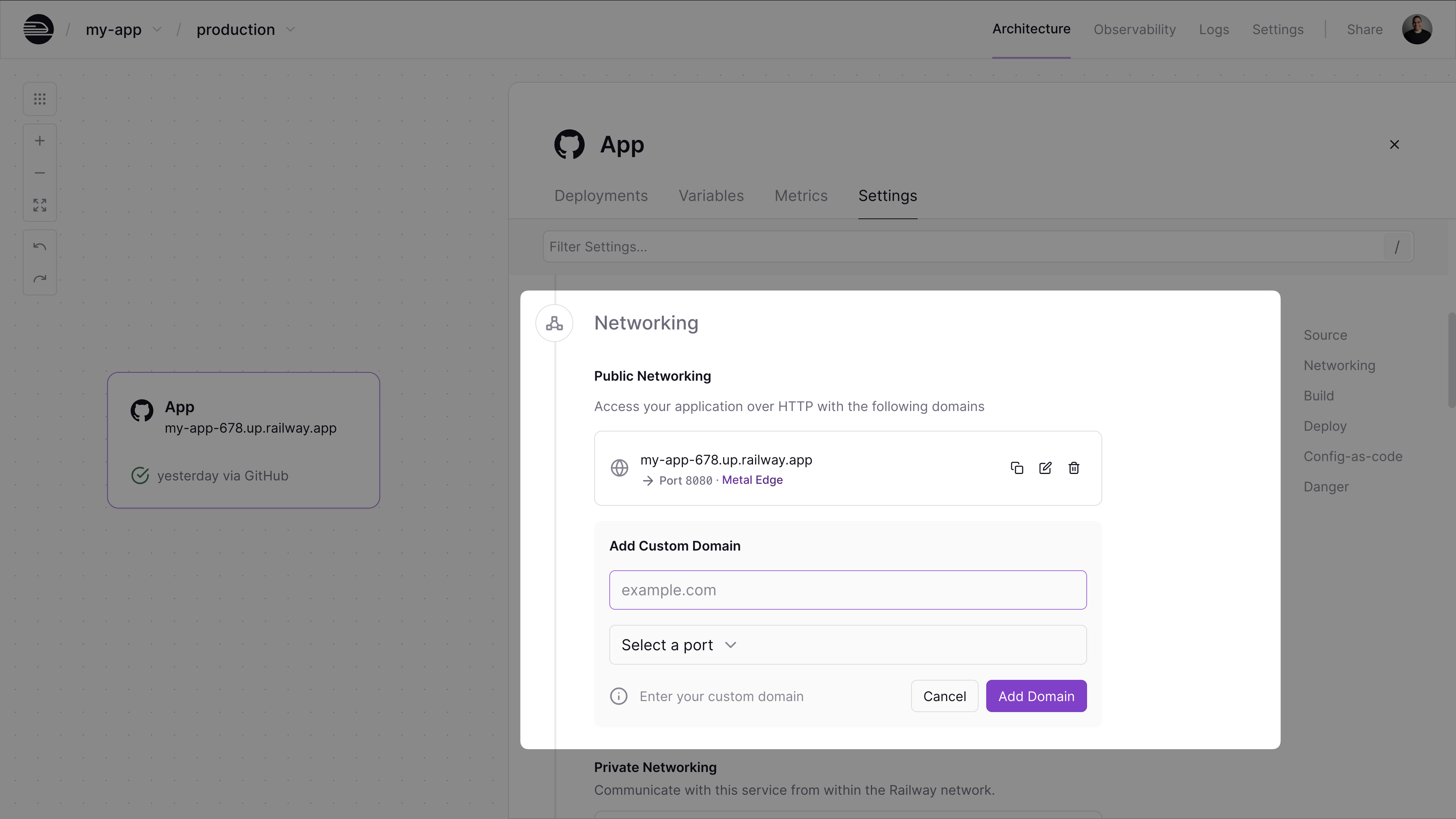Follow the Metal Edge link
Screen dimensions: 1456x819
coord(752,480)
